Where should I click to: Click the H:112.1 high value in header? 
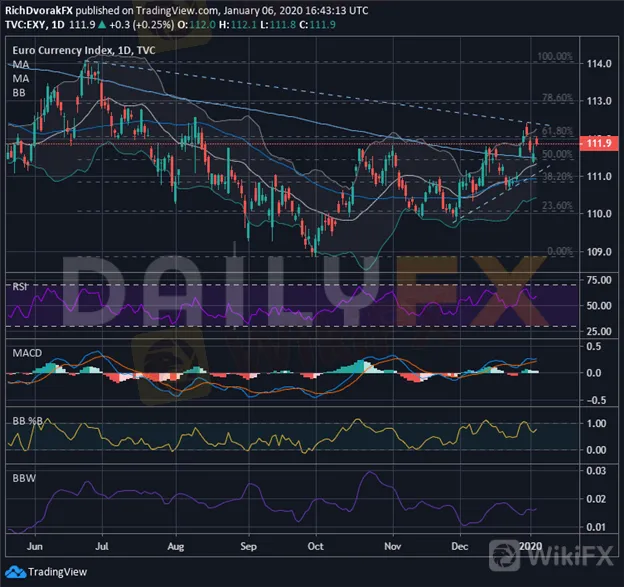click(x=238, y=25)
